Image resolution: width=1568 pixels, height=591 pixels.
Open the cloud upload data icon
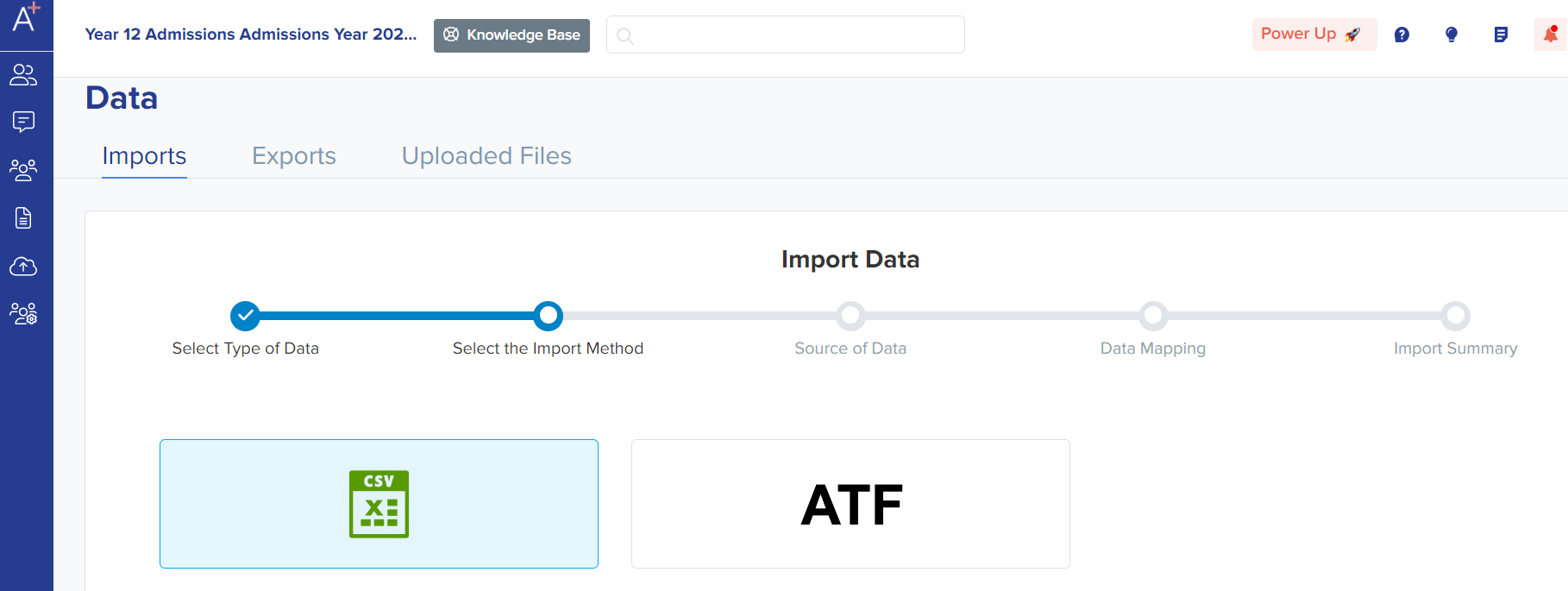coord(23,267)
